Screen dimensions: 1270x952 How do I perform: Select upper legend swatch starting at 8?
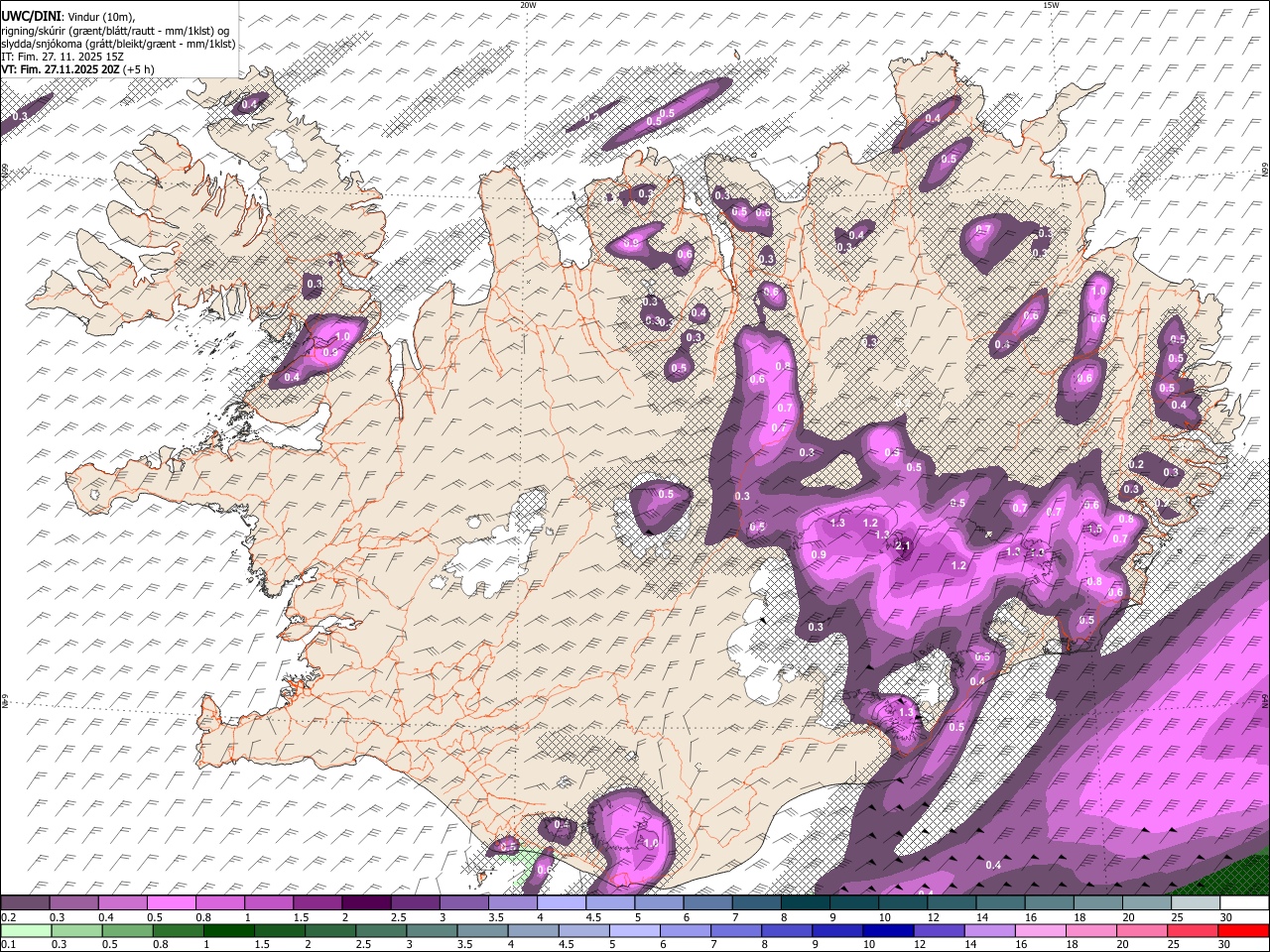tap(805, 903)
